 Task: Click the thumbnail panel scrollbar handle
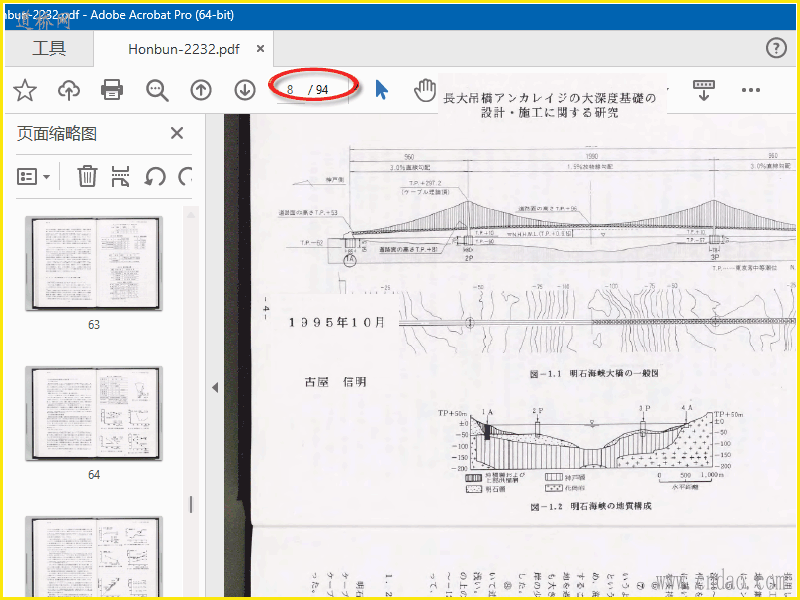[x=191, y=504]
